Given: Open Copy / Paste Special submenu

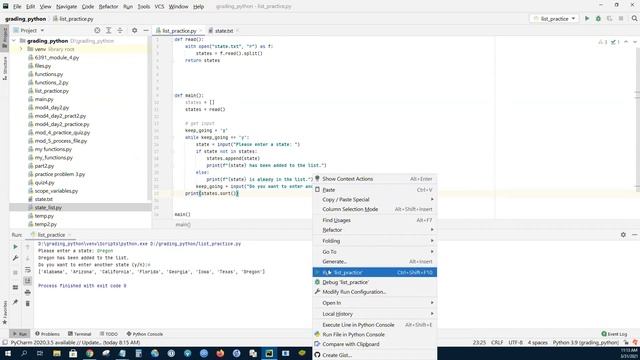Looking at the screenshot, I should (375, 199).
